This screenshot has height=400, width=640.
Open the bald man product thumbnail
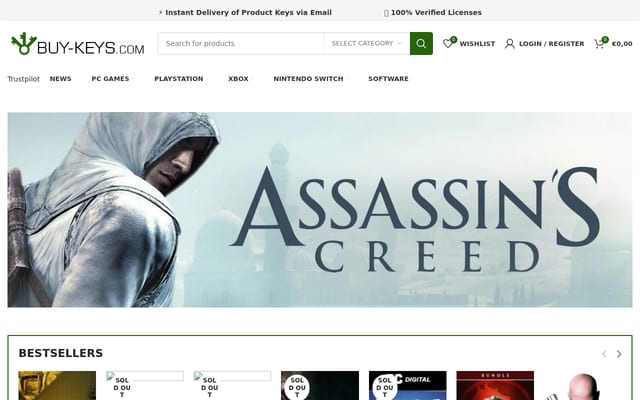click(583, 385)
